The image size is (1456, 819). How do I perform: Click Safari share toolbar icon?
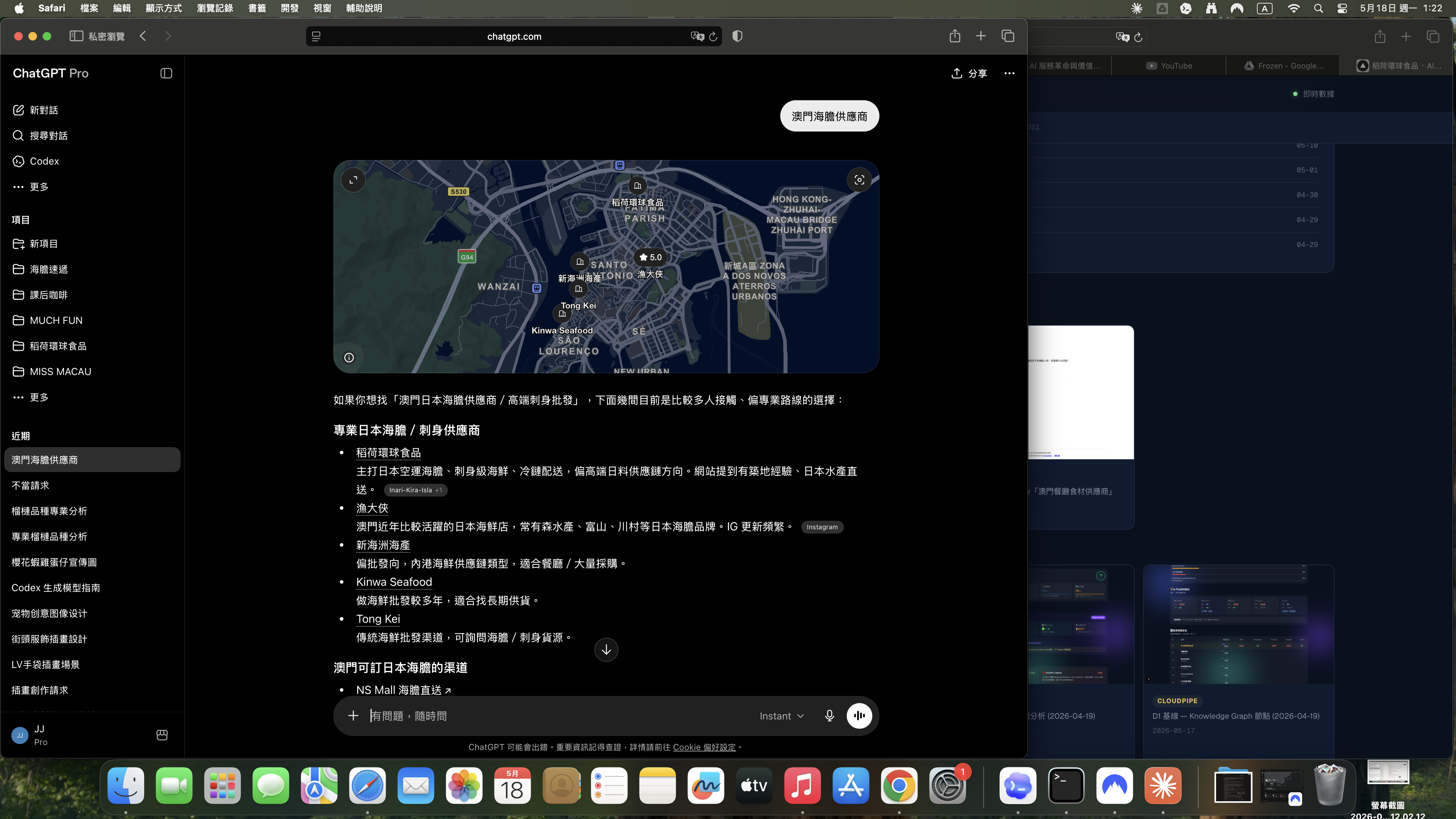coord(955,36)
